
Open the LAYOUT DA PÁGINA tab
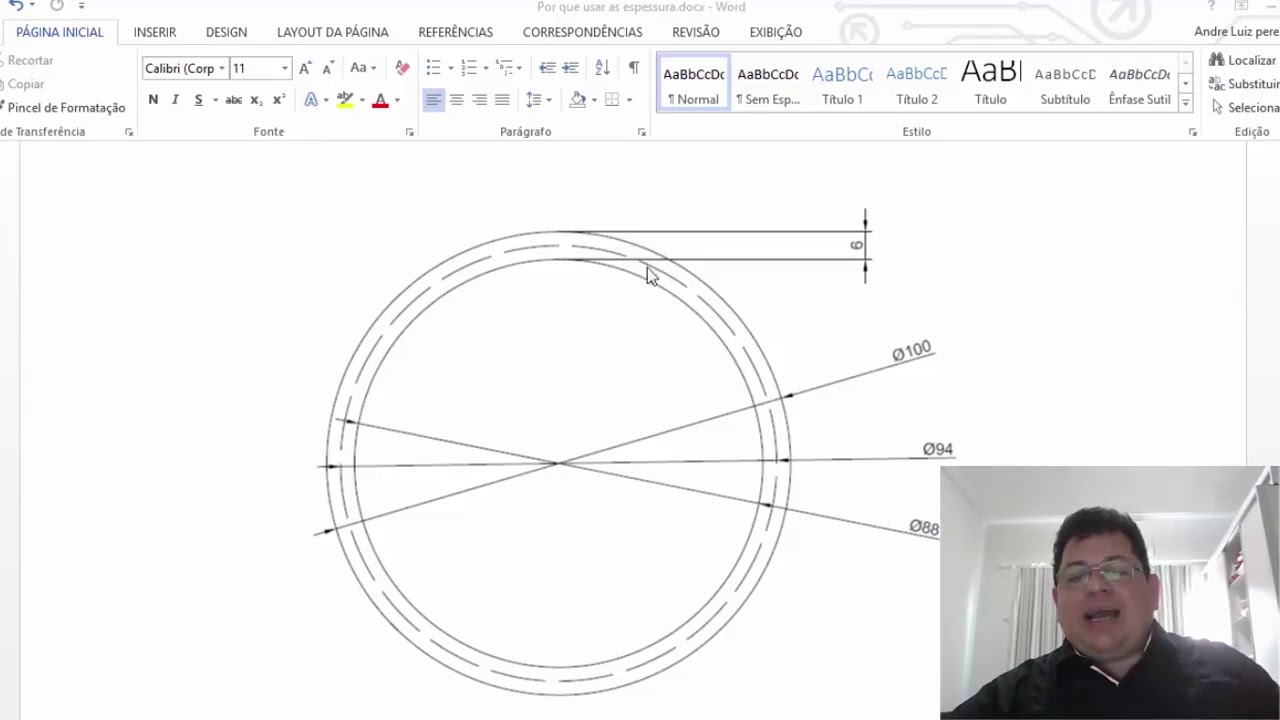pos(332,32)
